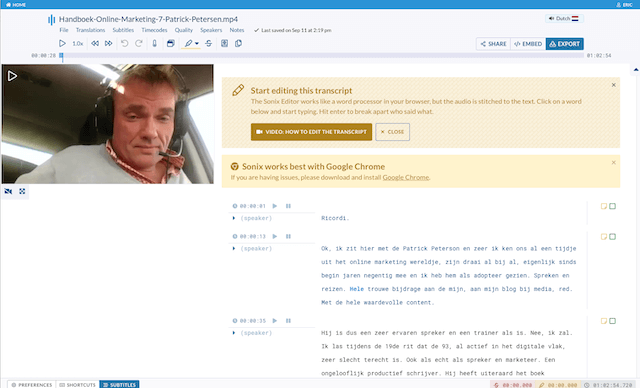640x388 pixels.
Task: Play the video using the overlay play icon
Action: click(12, 76)
